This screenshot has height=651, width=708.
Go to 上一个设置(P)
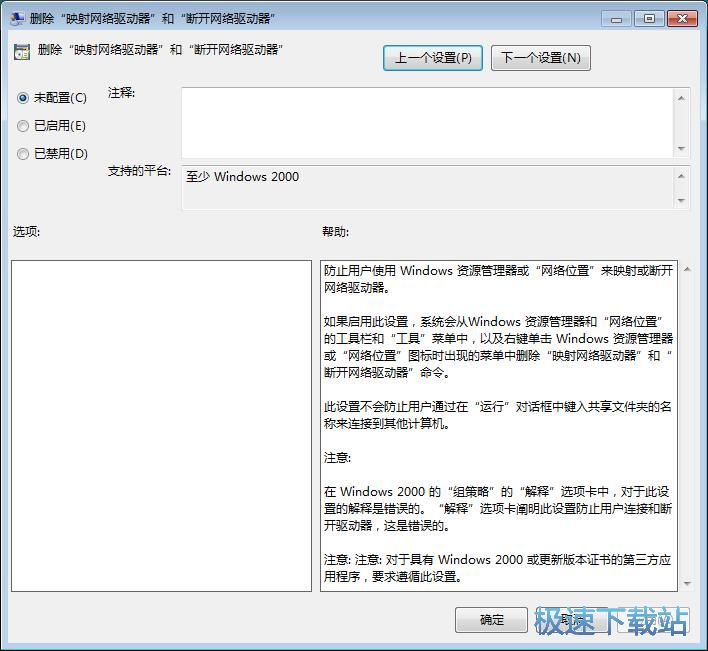(433, 58)
